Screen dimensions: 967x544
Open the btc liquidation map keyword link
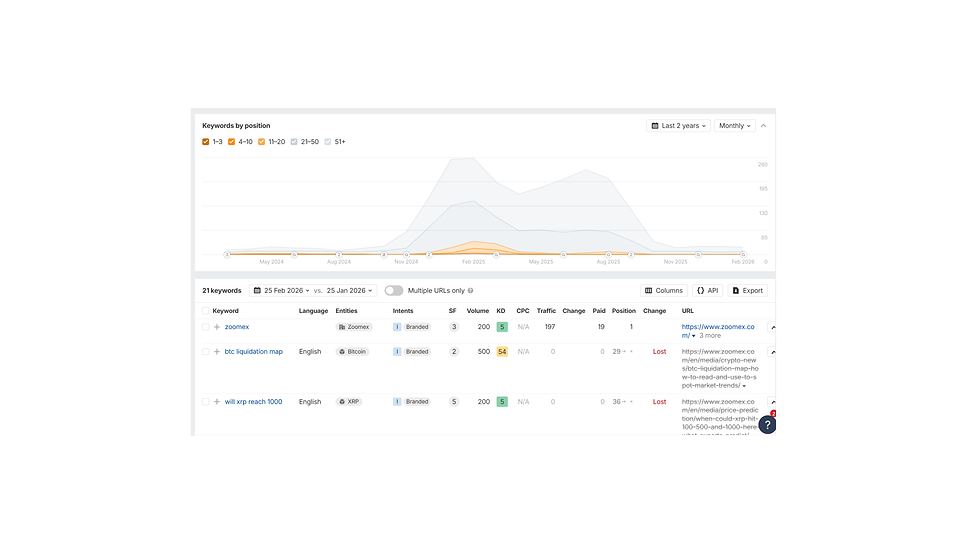(253, 352)
